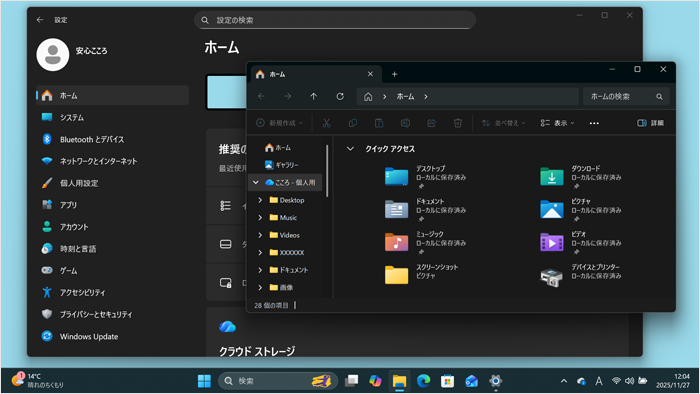Click Explorer's Refresh icon
700x394 pixels.
[340, 96]
